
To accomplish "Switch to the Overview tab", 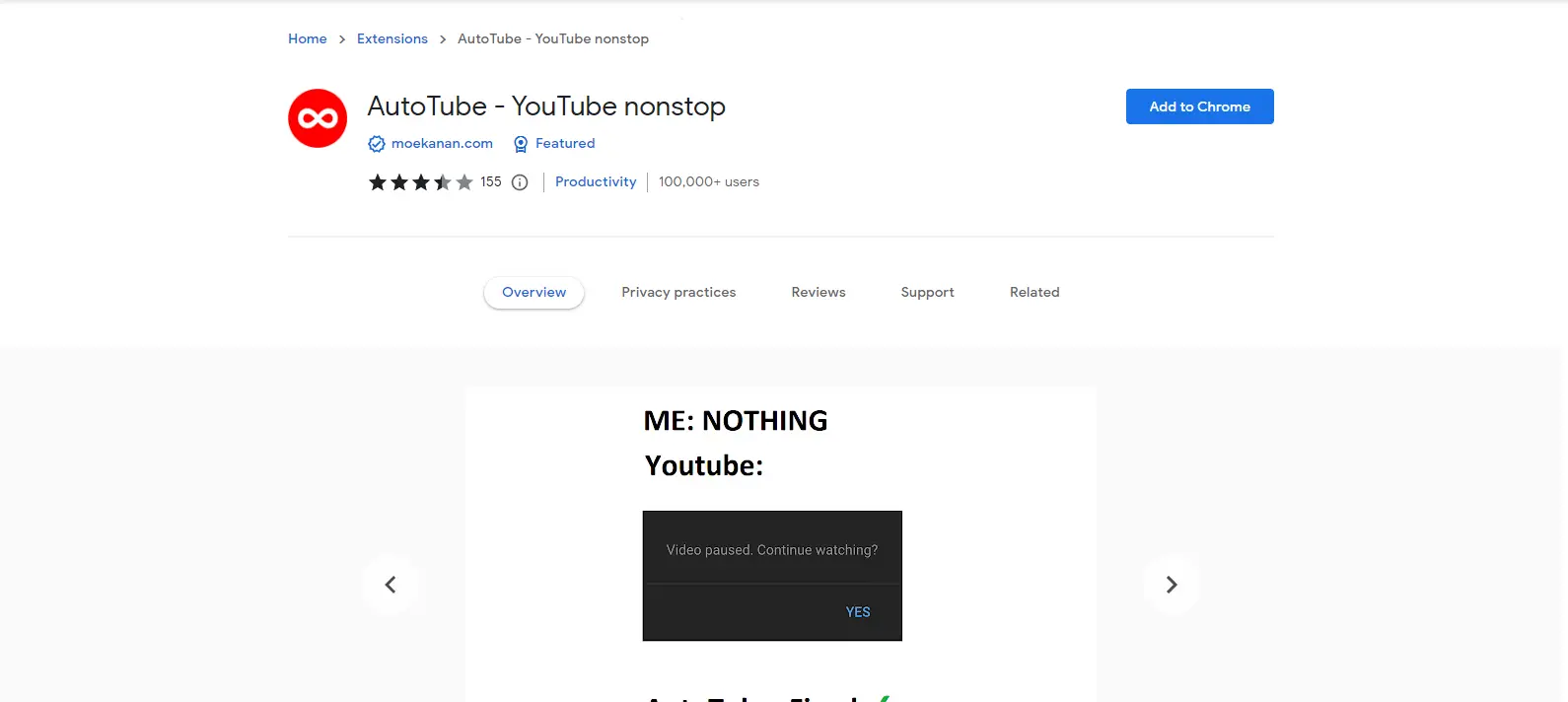I will coord(535,292).
